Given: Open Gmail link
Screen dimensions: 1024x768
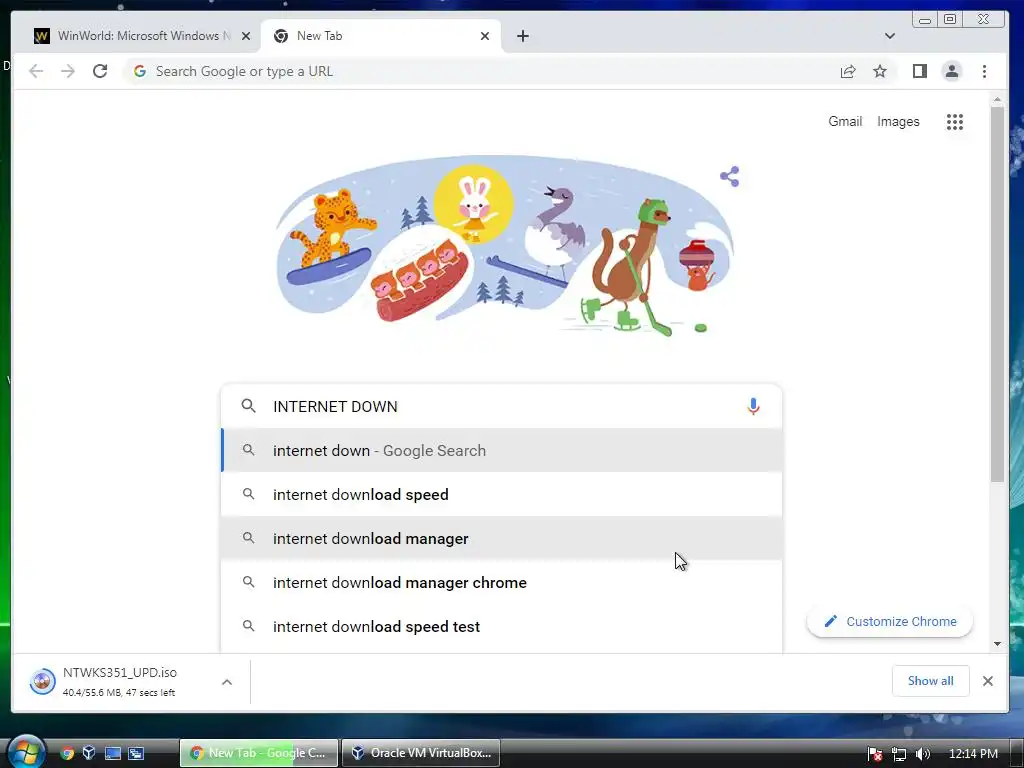Looking at the screenshot, I should pos(845,121).
